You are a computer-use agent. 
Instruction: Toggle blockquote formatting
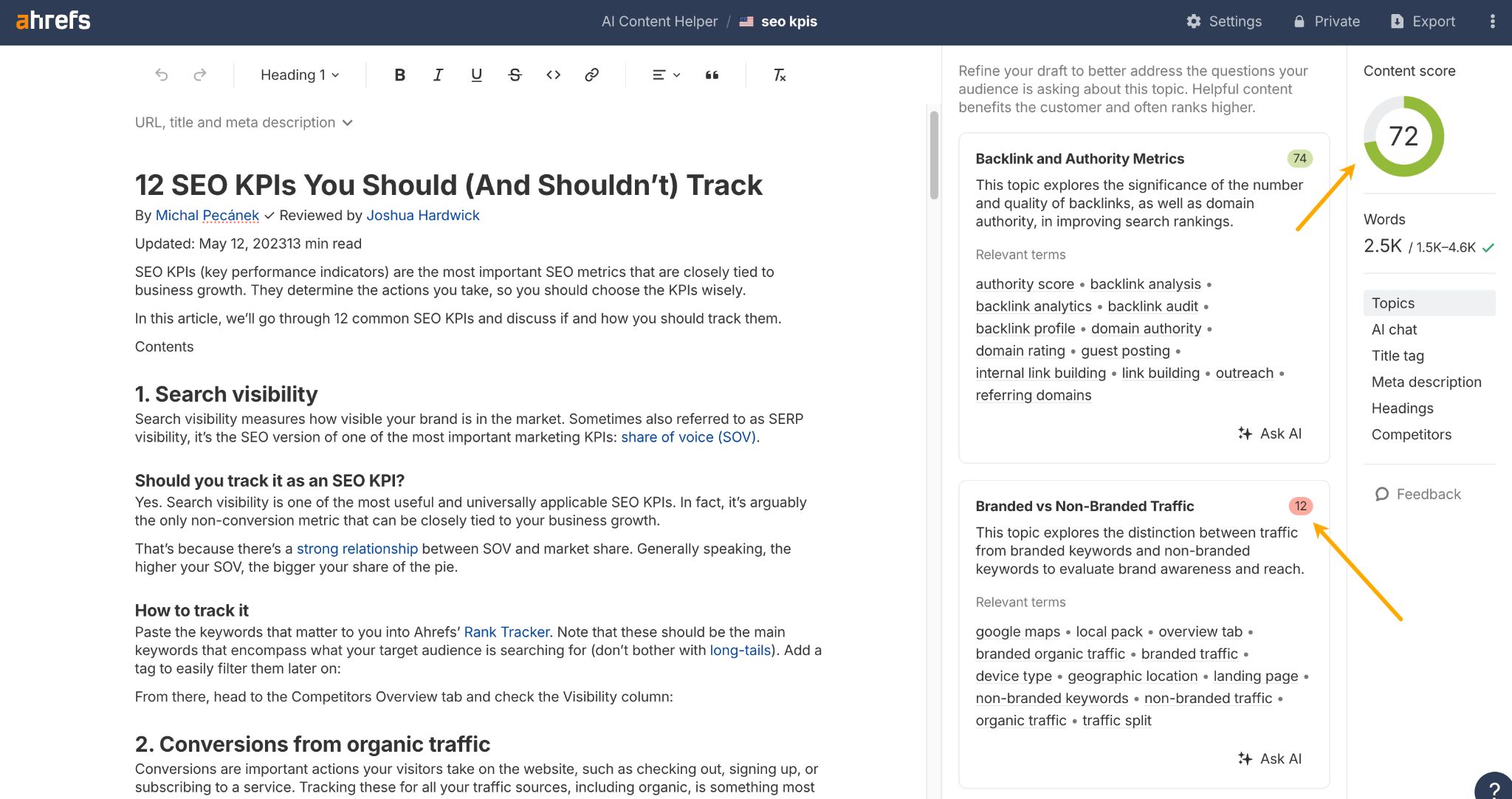tap(712, 74)
